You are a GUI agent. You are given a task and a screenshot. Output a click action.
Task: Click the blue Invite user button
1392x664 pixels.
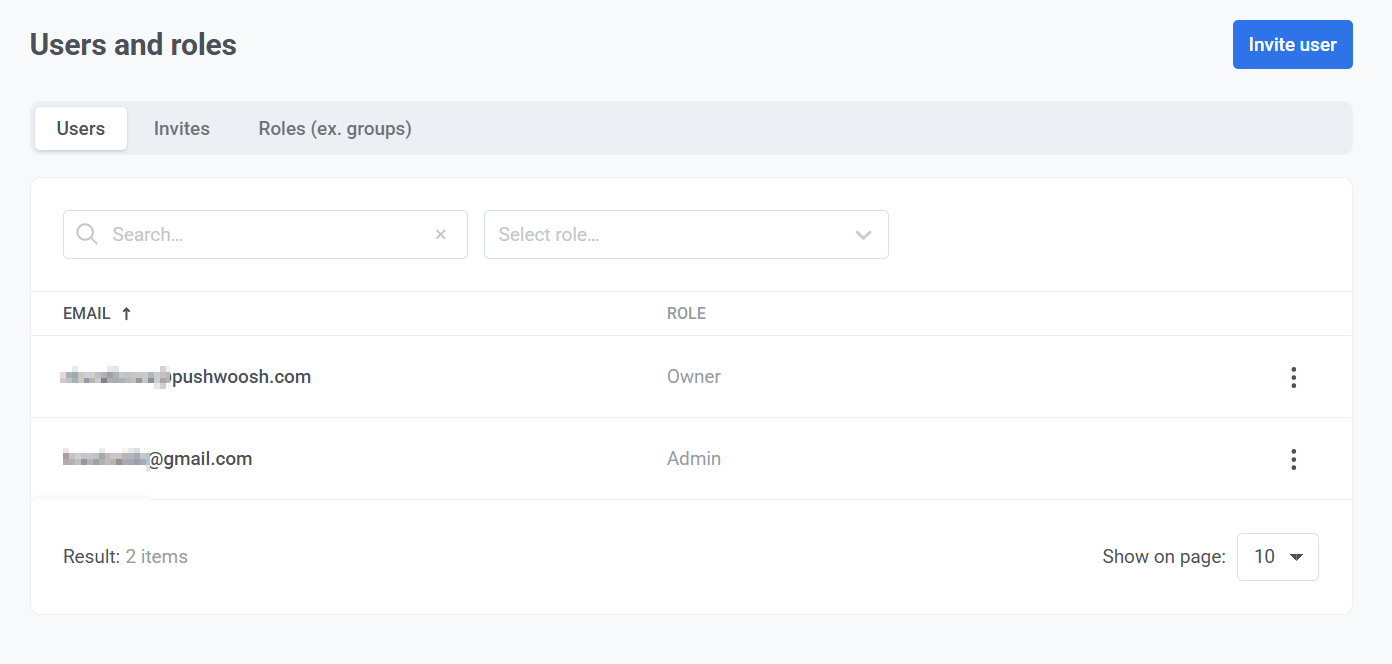tap(1292, 44)
